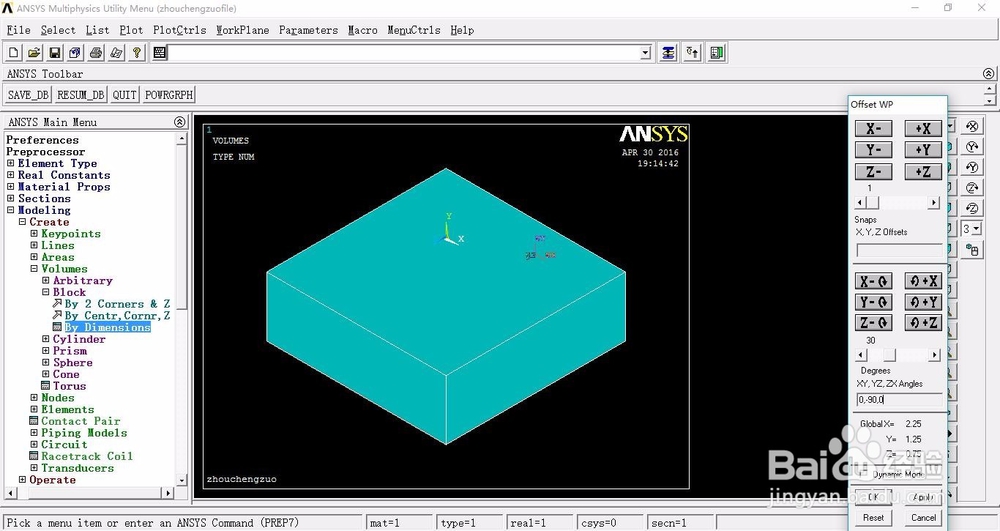Toggle the Dynamic Mode checkbox
Viewport: 1000px width, 531px height.
pyautogui.click(x=862, y=474)
